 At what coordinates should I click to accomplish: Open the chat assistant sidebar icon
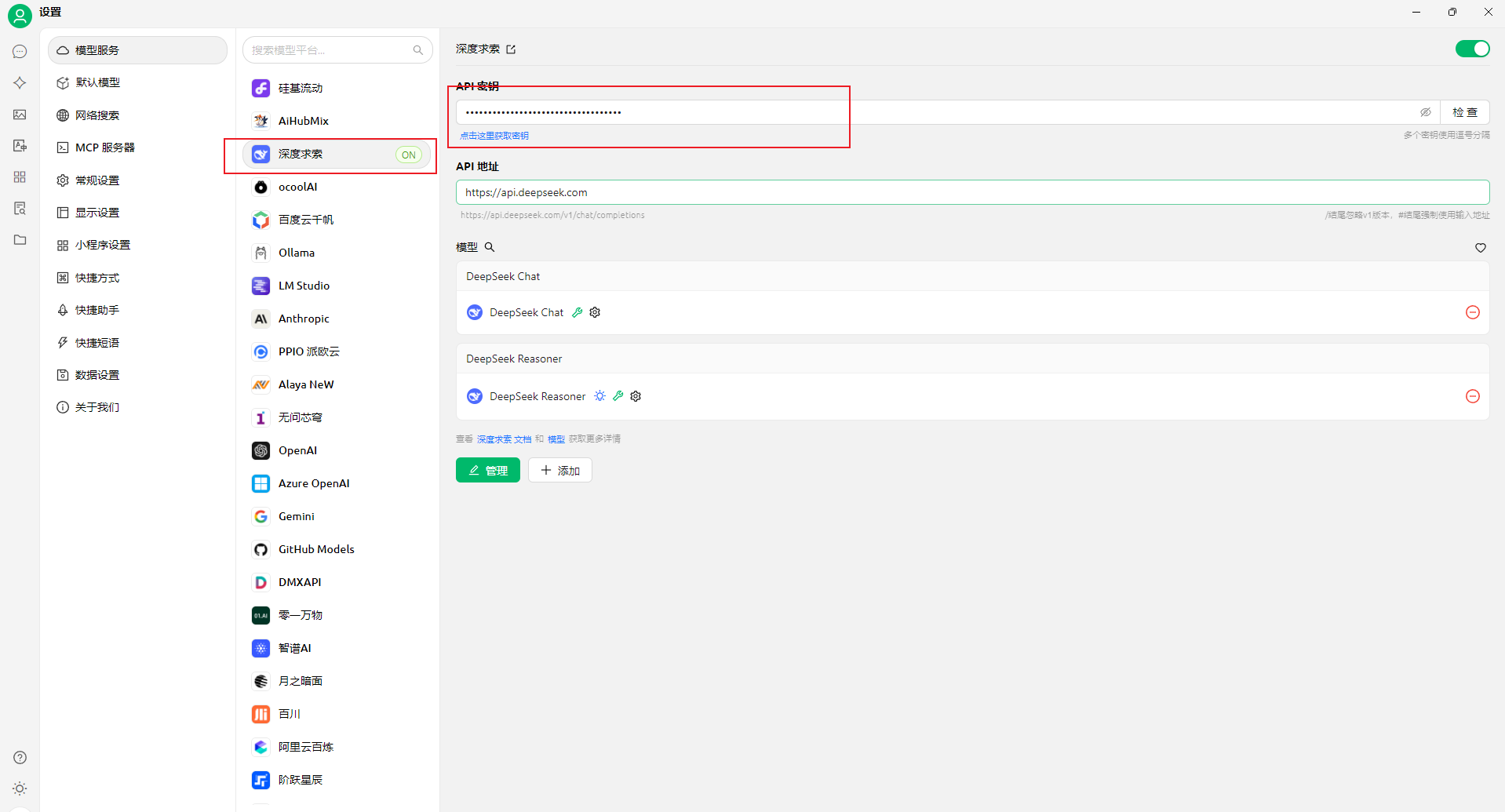tap(20, 52)
